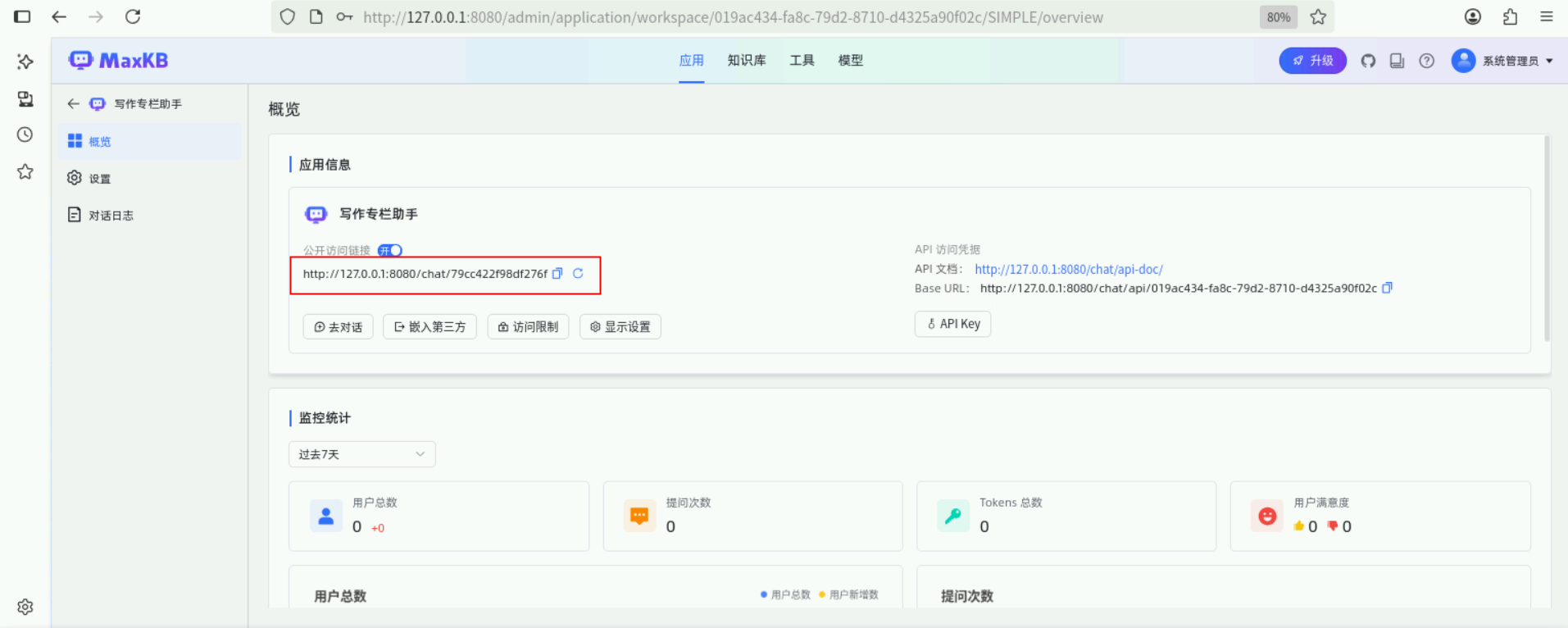The height and width of the screenshot is (628, 1568).
Task: Click the 80% zoom level indicator
Action: point(1279,17)
